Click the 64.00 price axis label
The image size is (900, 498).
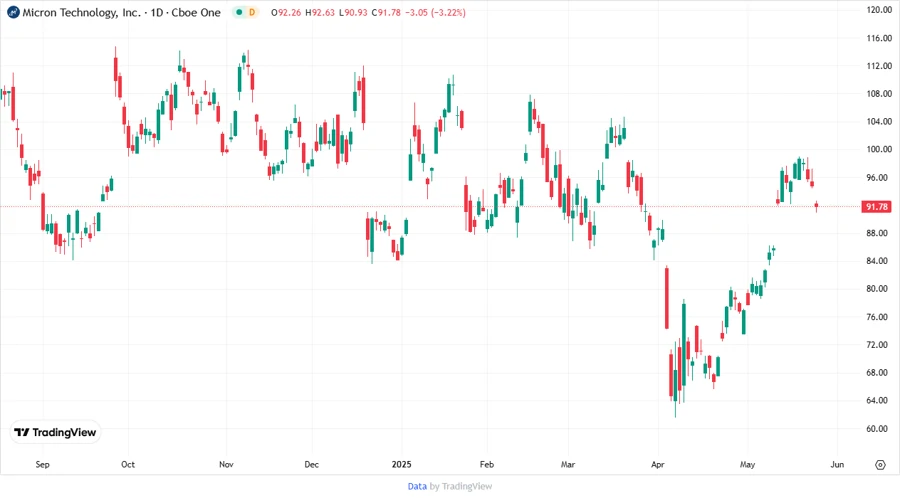click(879, 400)
